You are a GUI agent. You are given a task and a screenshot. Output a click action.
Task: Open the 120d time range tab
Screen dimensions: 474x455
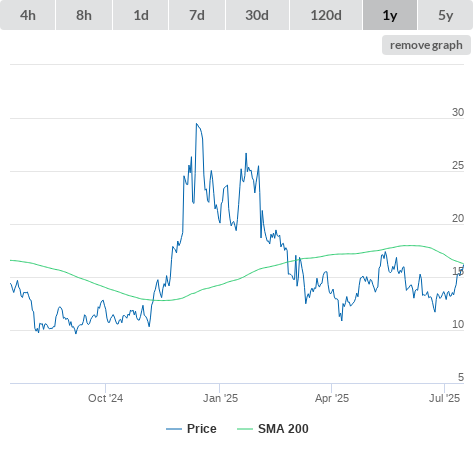[x=326, y=15]
